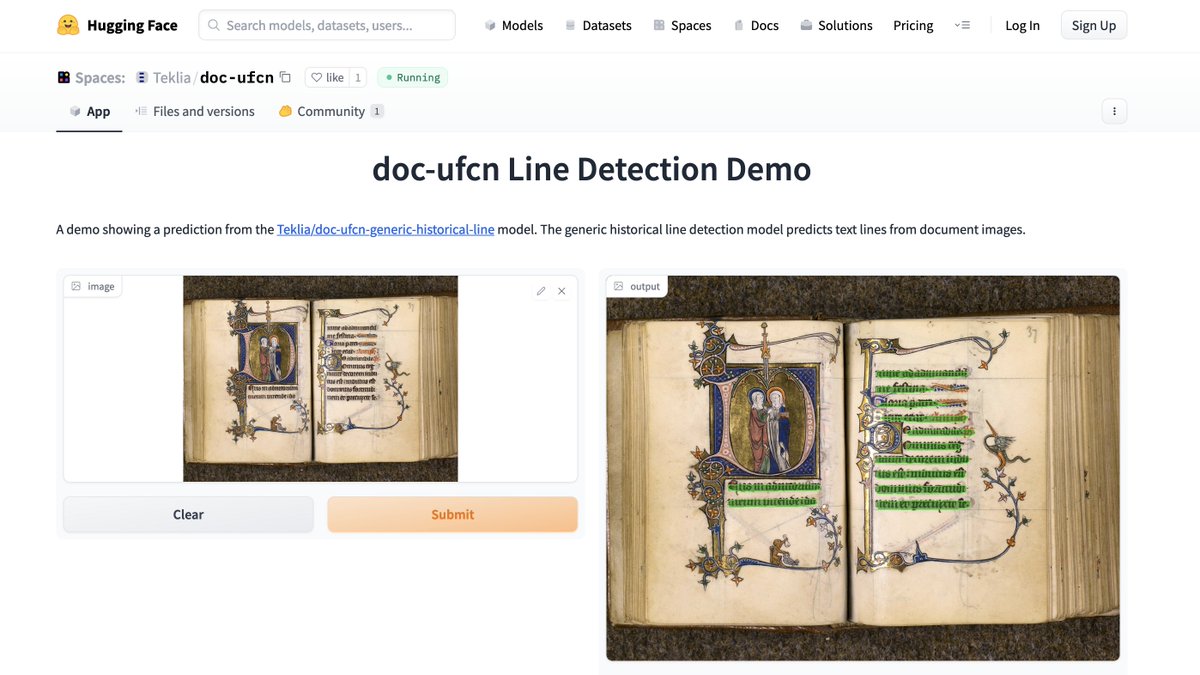1200x675 pixels.
Task: Go to the Pricing page
Action: tap(913, 25)
